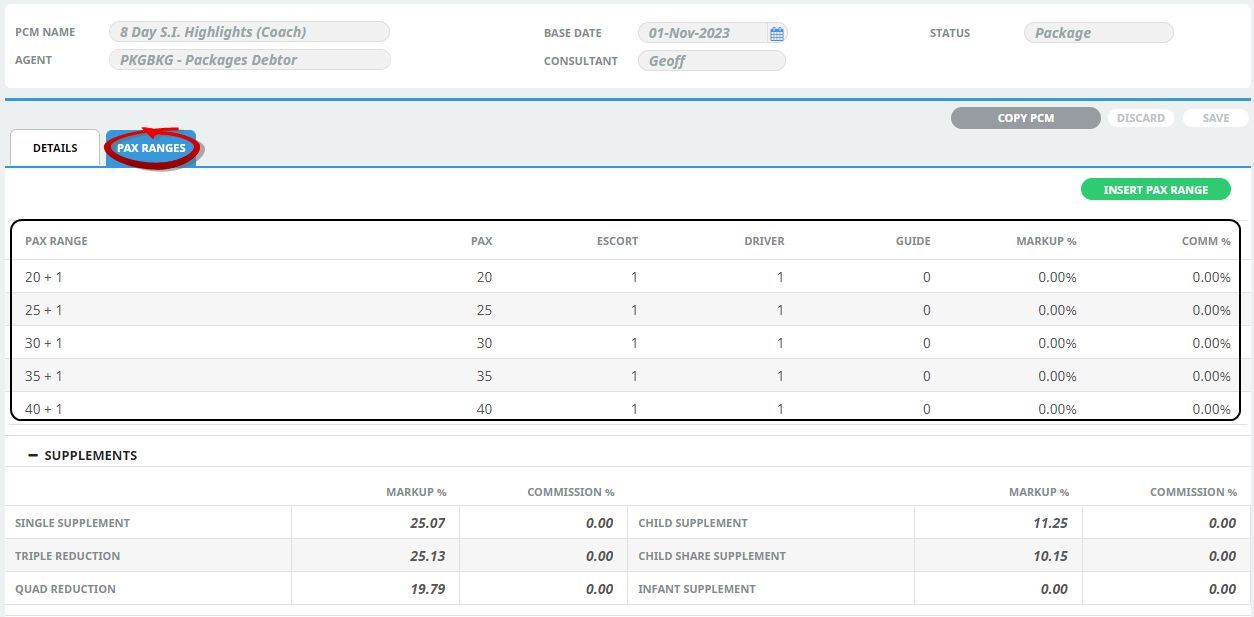
Task: Open the Base Date calendar picker icon
Action: pos(777,33)
